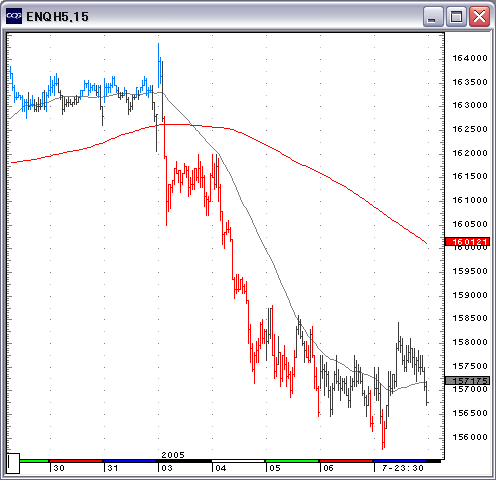Click the 162000 price scale label
Image resolution: width=496 pixels, height=480 pixels.
[x=470, y=153]
